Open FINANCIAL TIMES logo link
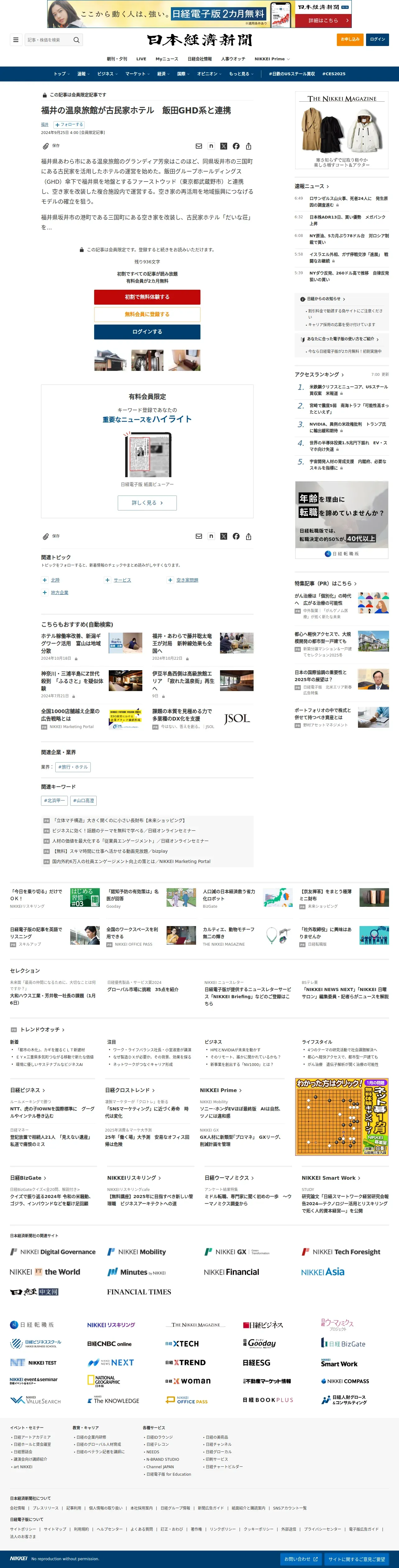Viewport: 399px width, 1568px height. 139,1292
